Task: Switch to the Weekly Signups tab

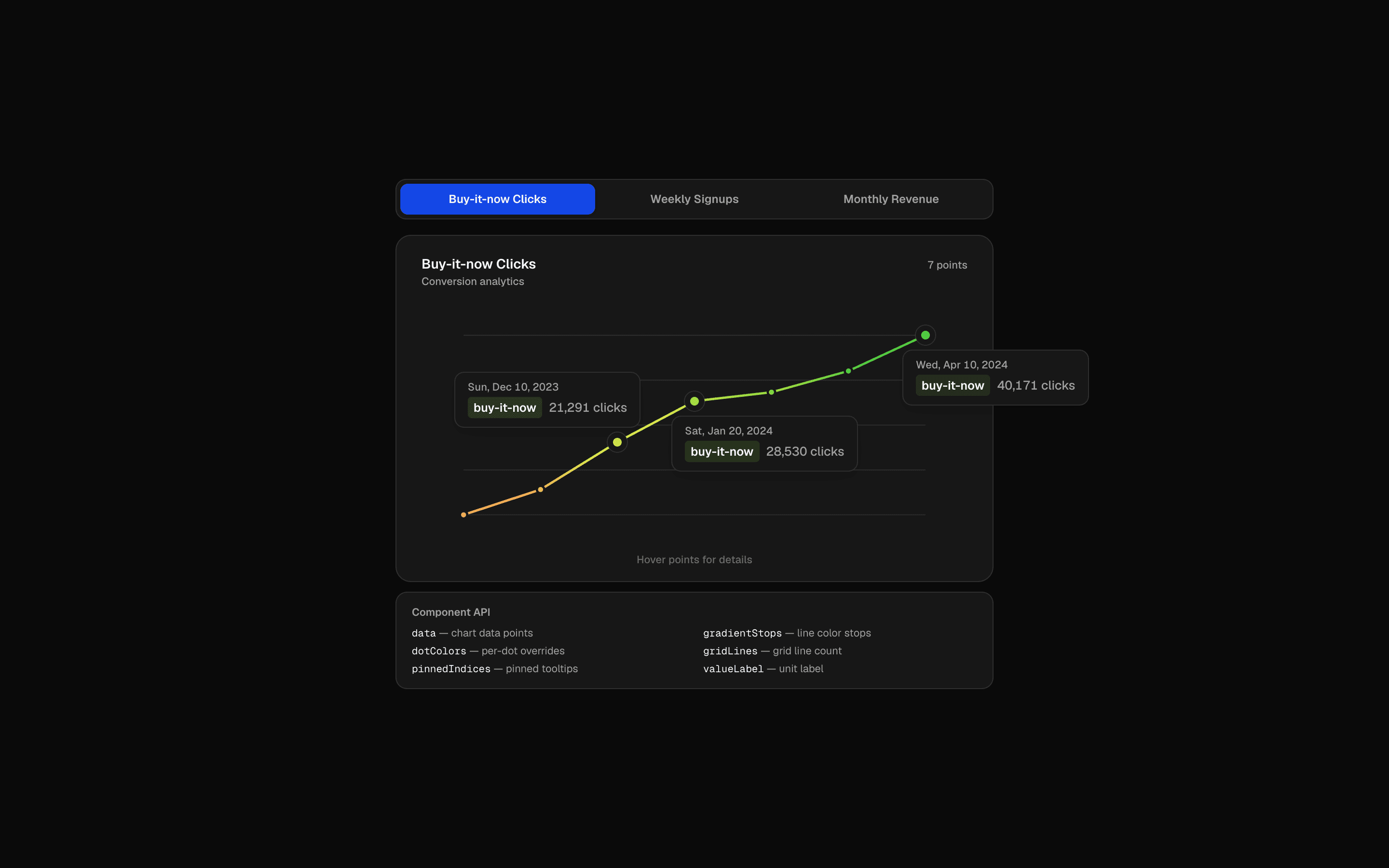Action: (x=694, y=199)
